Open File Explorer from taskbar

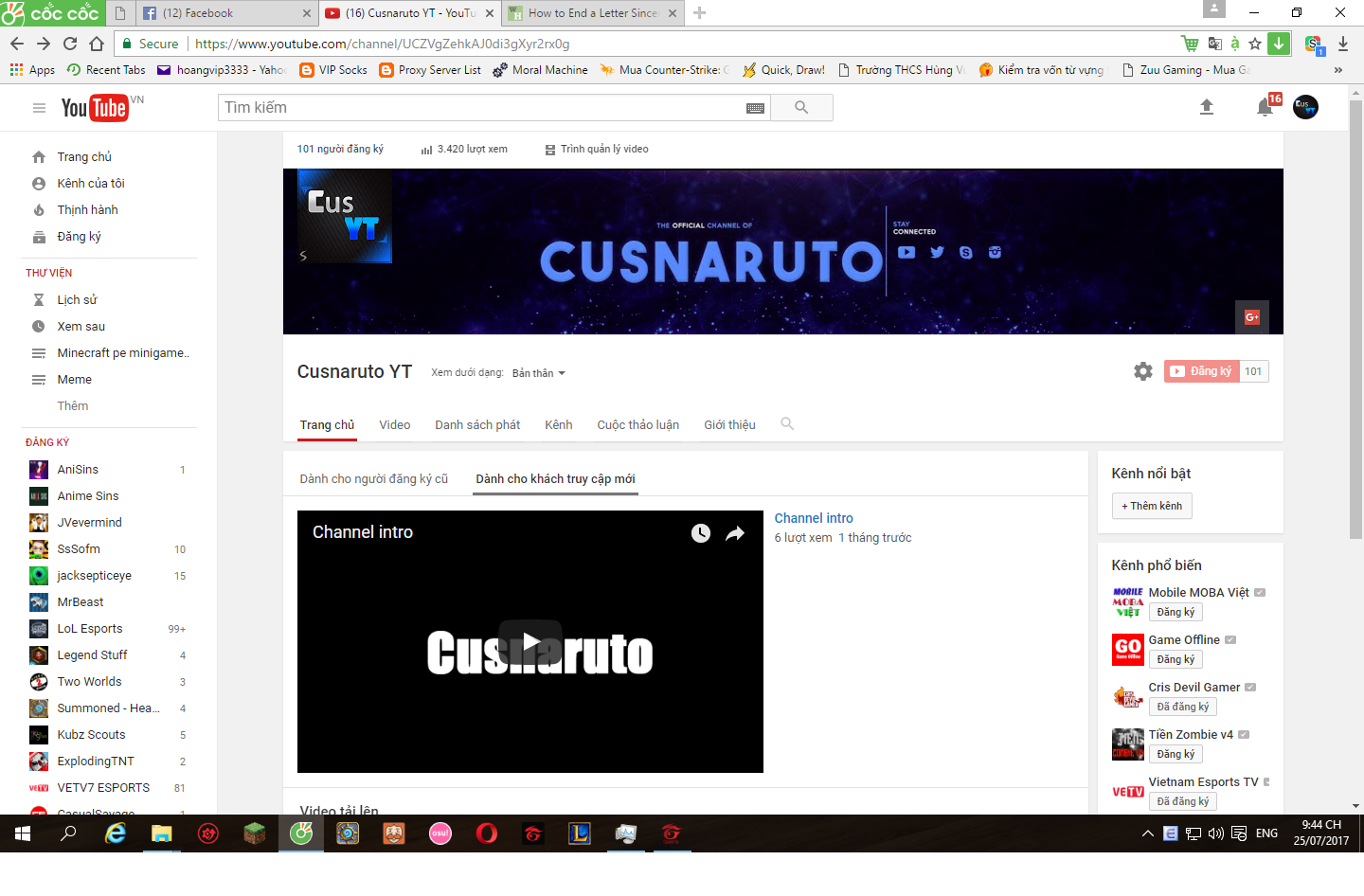point(162,833)
